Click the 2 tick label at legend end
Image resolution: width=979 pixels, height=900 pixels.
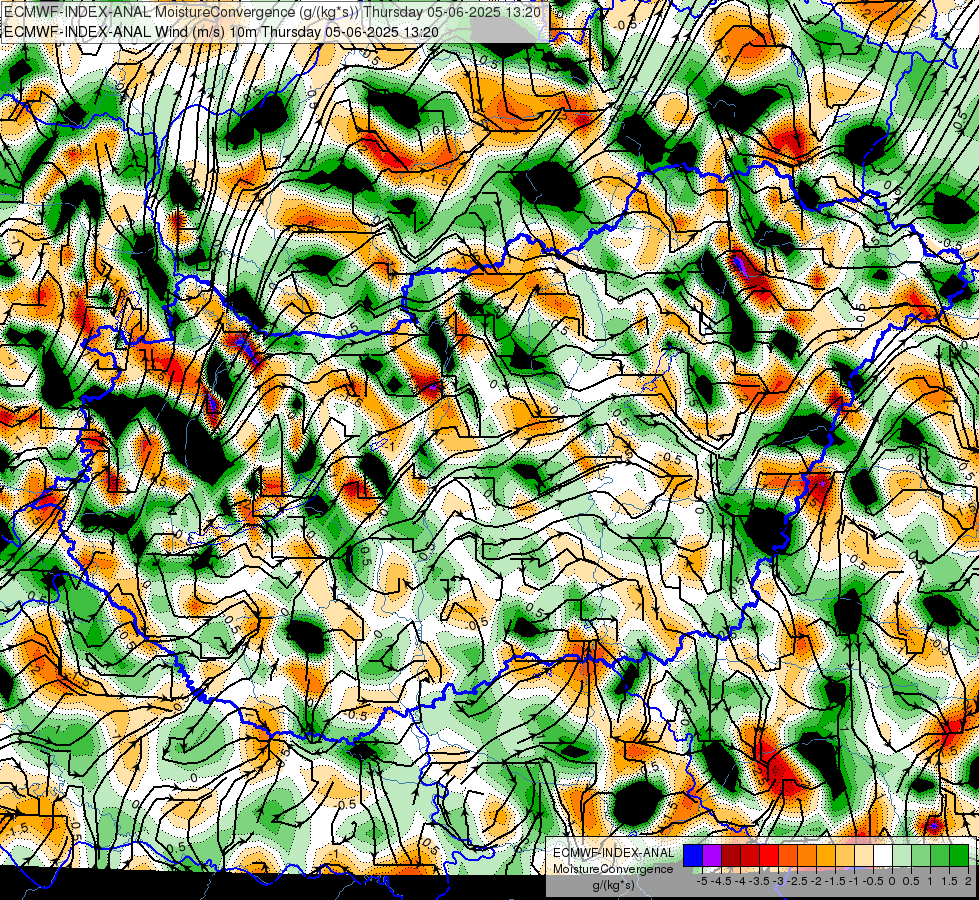(968, 881)
